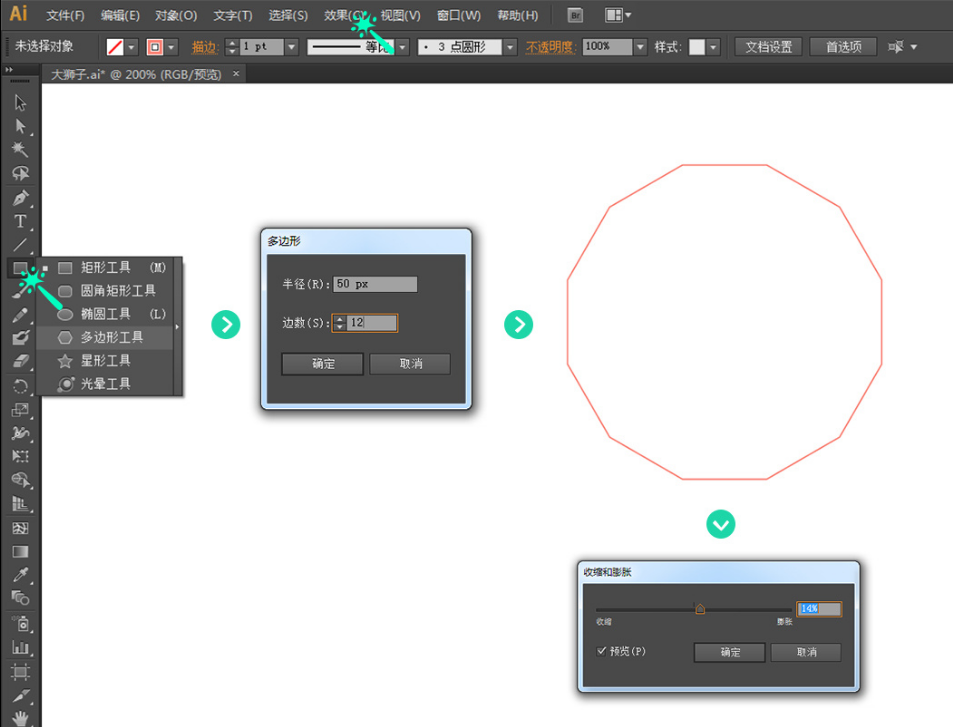Choose 多边形工具 from the flyout
The height and width of the screenshot is (727, 953).
tap(111, 337)
